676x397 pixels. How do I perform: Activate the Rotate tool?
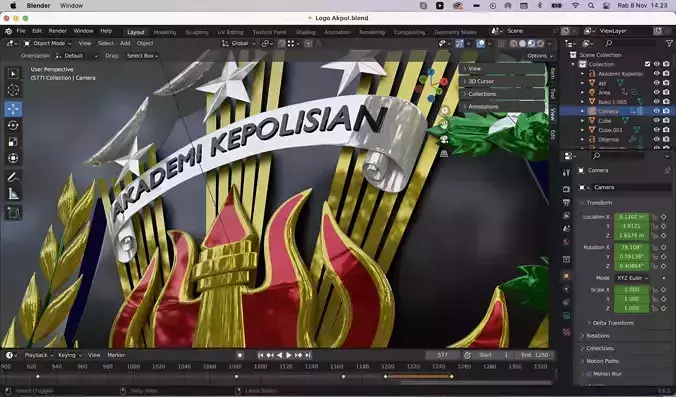pos(13,125)
